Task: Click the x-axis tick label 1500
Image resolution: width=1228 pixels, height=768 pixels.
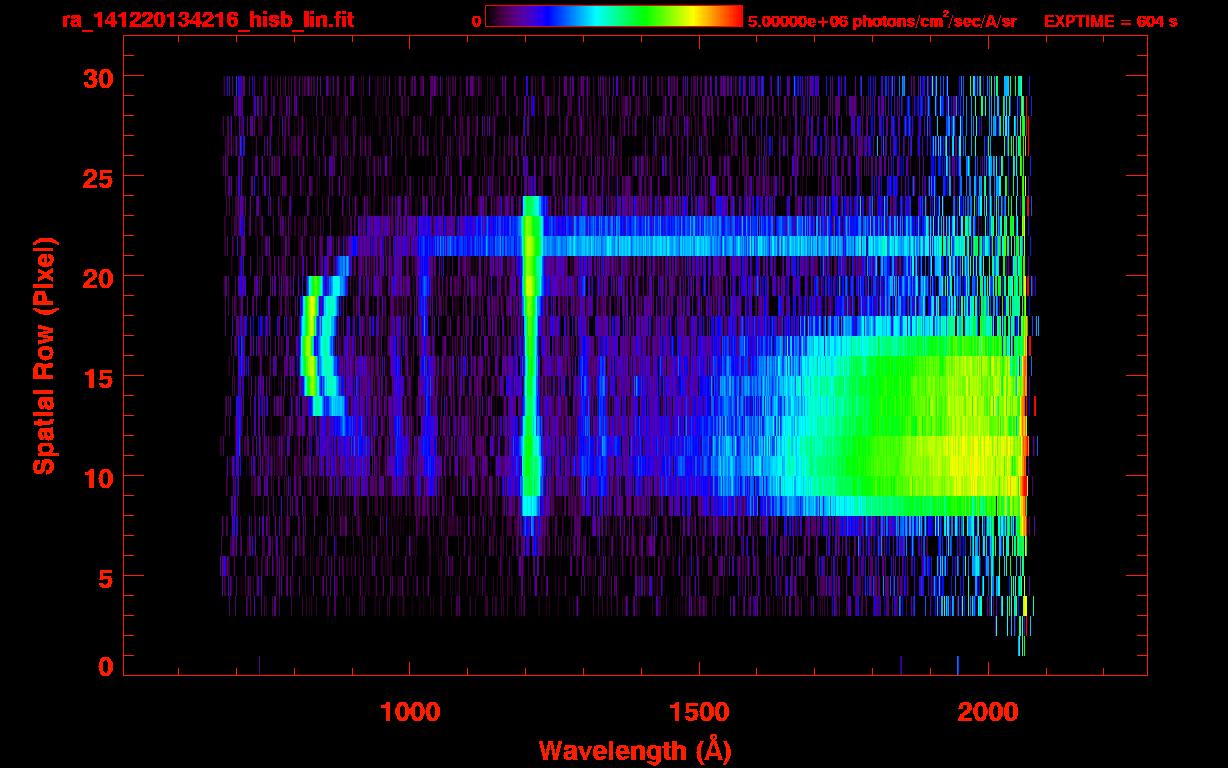Action: click(699, 712)
